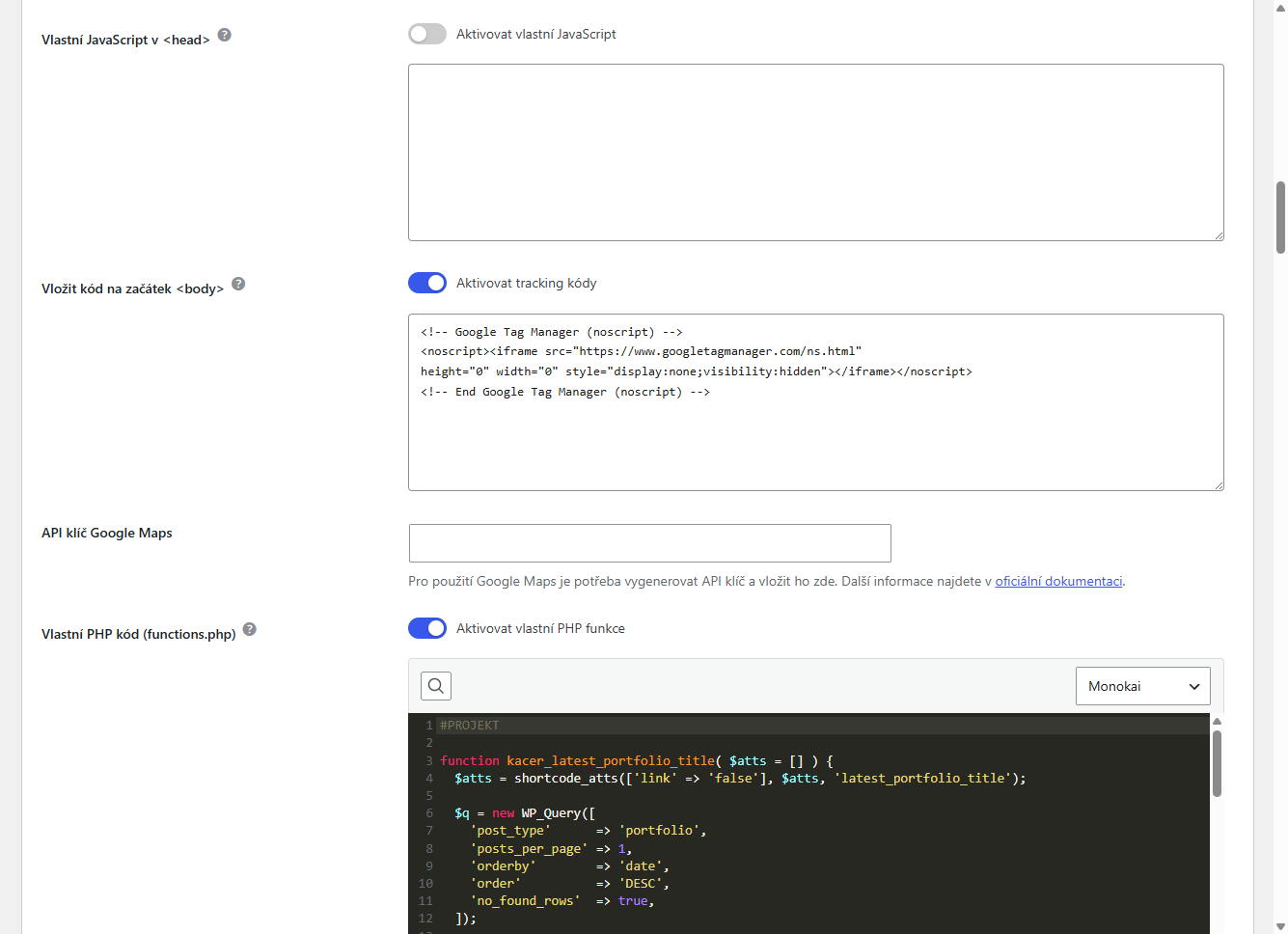Image resolution: width=1288 pixels, height=934 pixels.
Task: Turn off Aktivovat vlastní PHP funkce toggle
Action: tap(427, 628)
